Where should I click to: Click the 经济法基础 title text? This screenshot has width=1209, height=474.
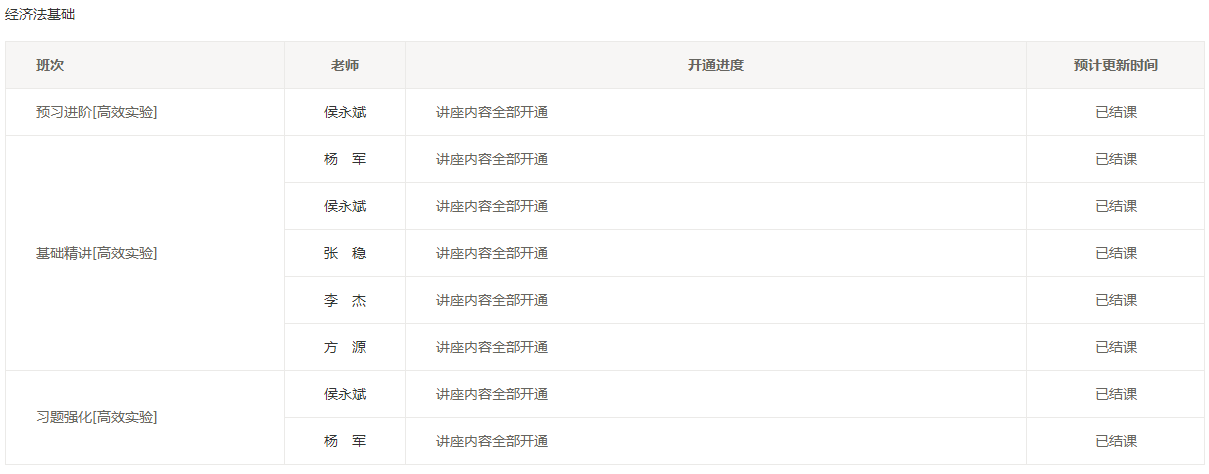[x=40, y=15]
